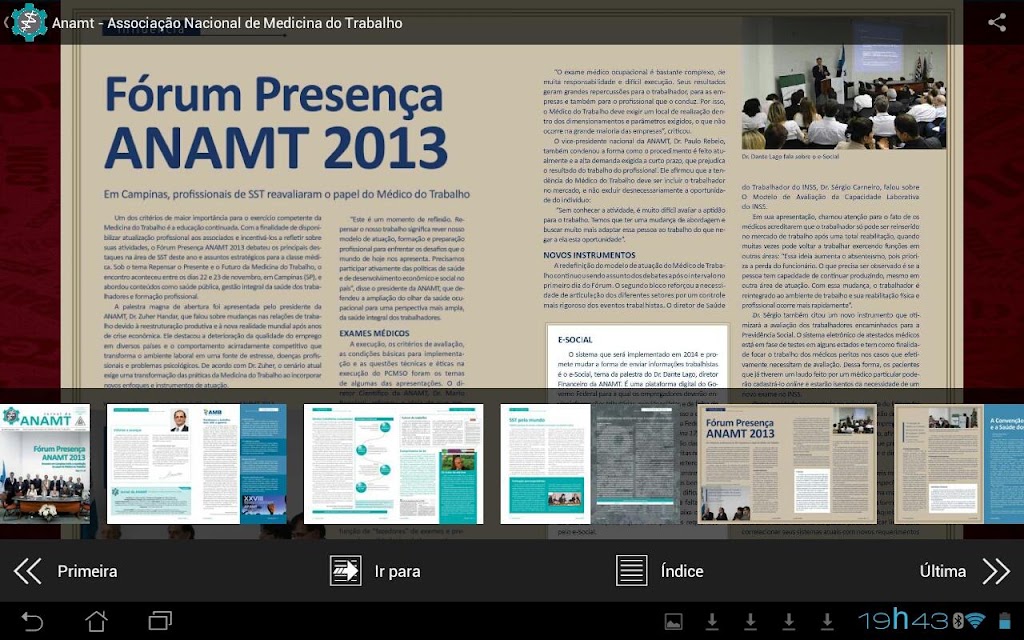1024x640 pixels.
Task: Open the share menu icon
Action: (997, 22)
